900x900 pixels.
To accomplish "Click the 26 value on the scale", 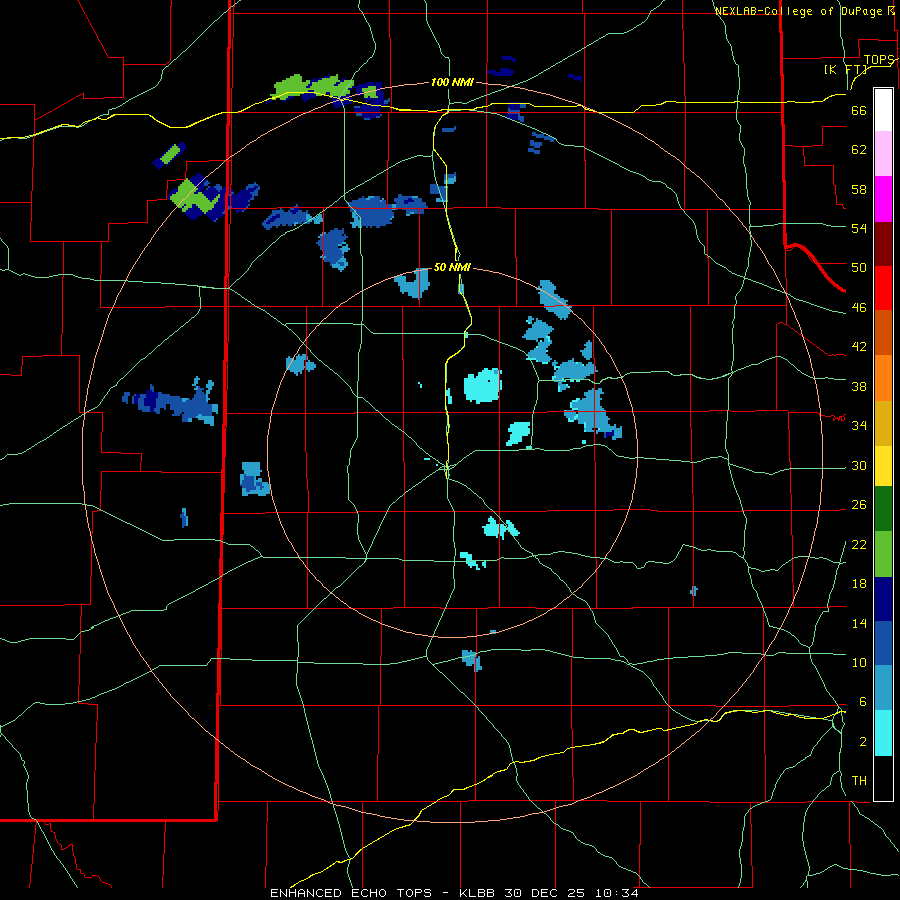I will 859,505.
